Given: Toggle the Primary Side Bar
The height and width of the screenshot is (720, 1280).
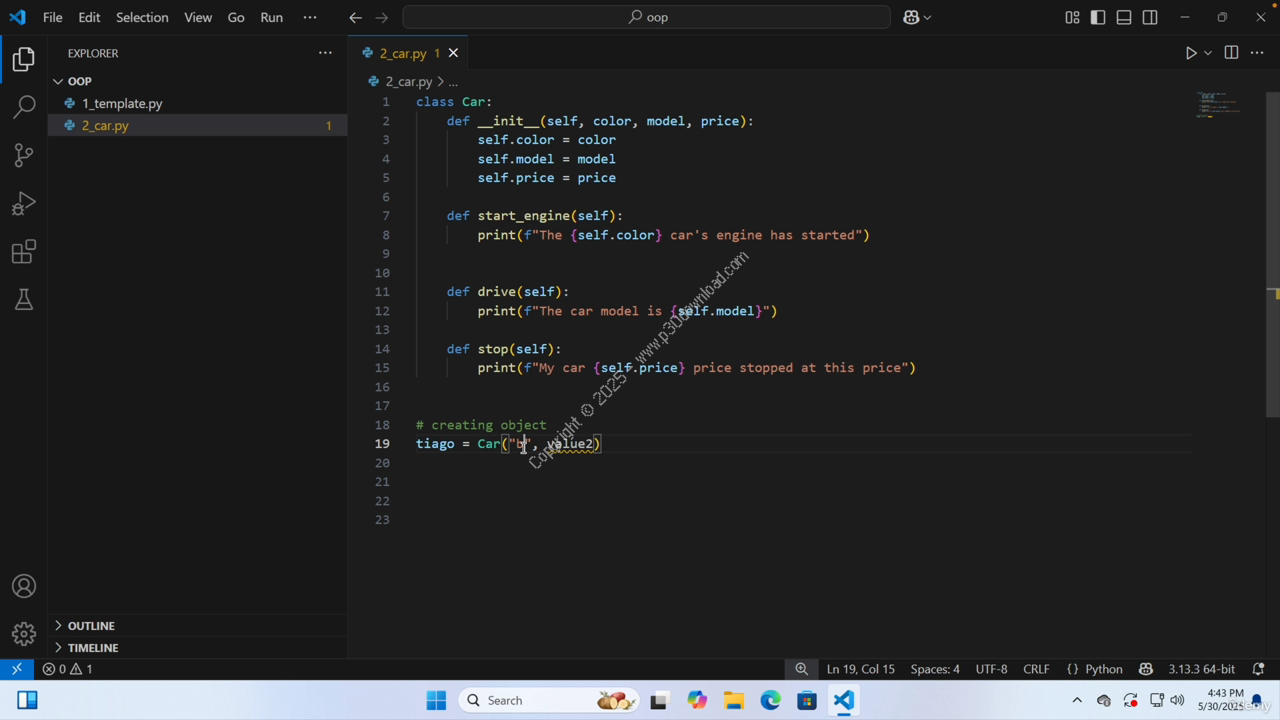Looking at the screenshot, I should point(1098,17).
